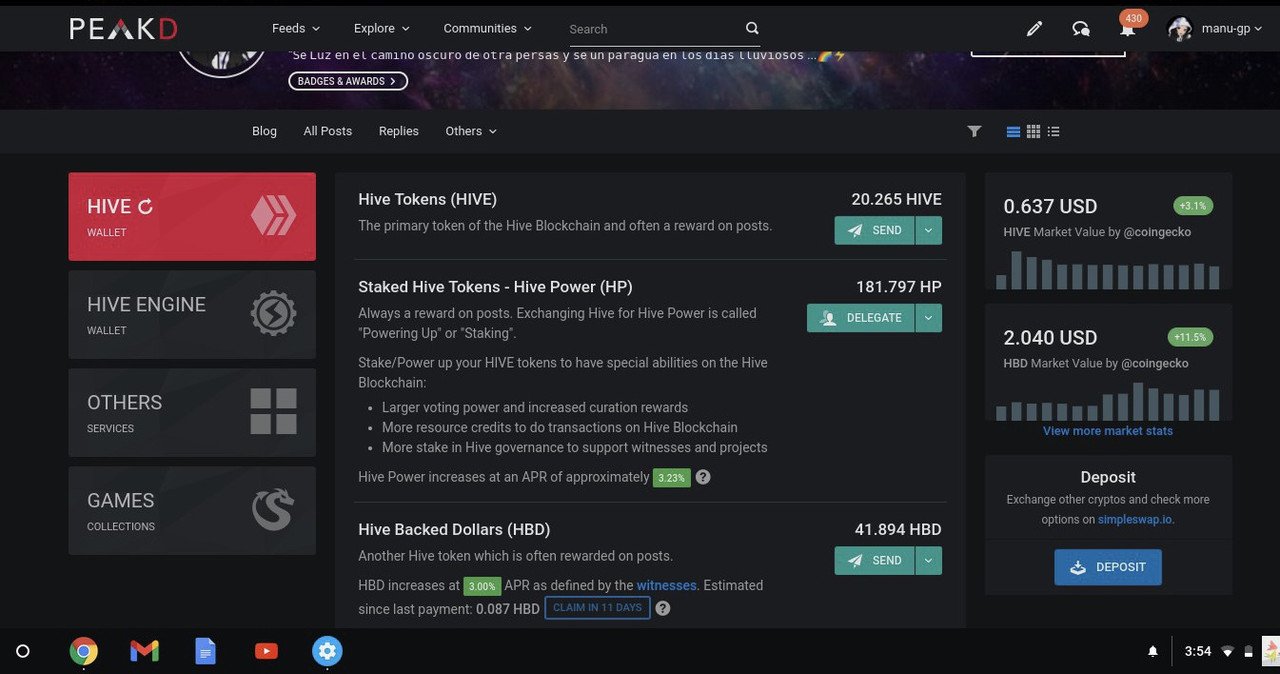Open the launcher circle button
The image size is (1280, 674).
click(23, 651)
